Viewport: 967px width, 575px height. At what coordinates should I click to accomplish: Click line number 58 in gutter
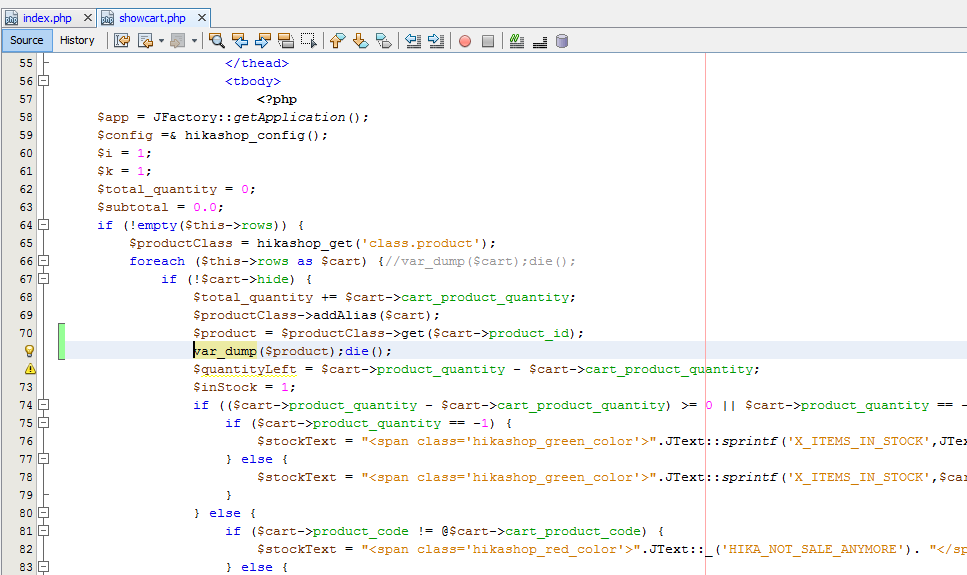tap(26, 117)
